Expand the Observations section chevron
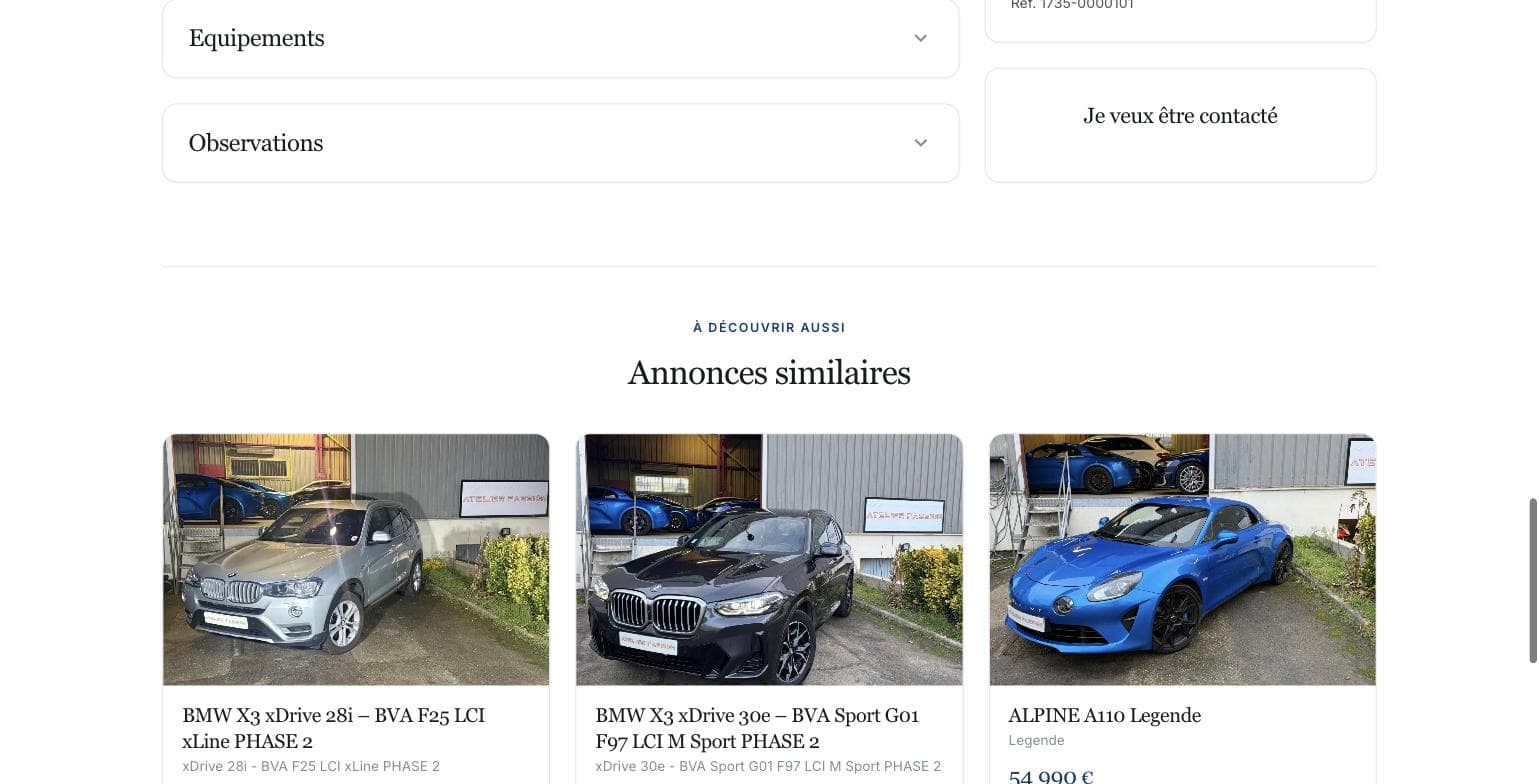 [920, 143]
